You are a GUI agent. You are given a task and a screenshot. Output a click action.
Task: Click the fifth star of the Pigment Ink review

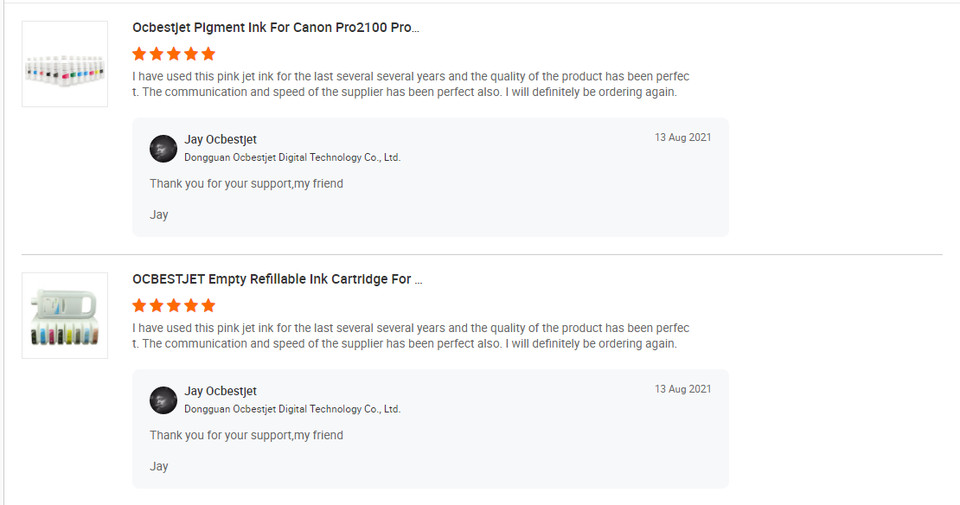208,54
